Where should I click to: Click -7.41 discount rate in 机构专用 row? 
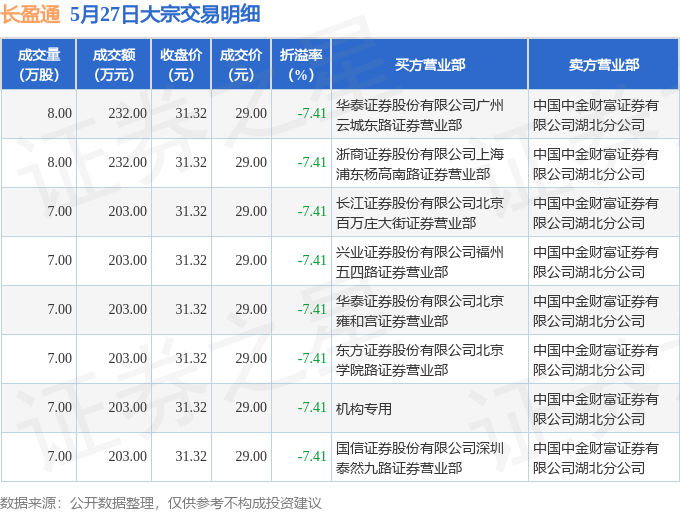coord(312,407)
